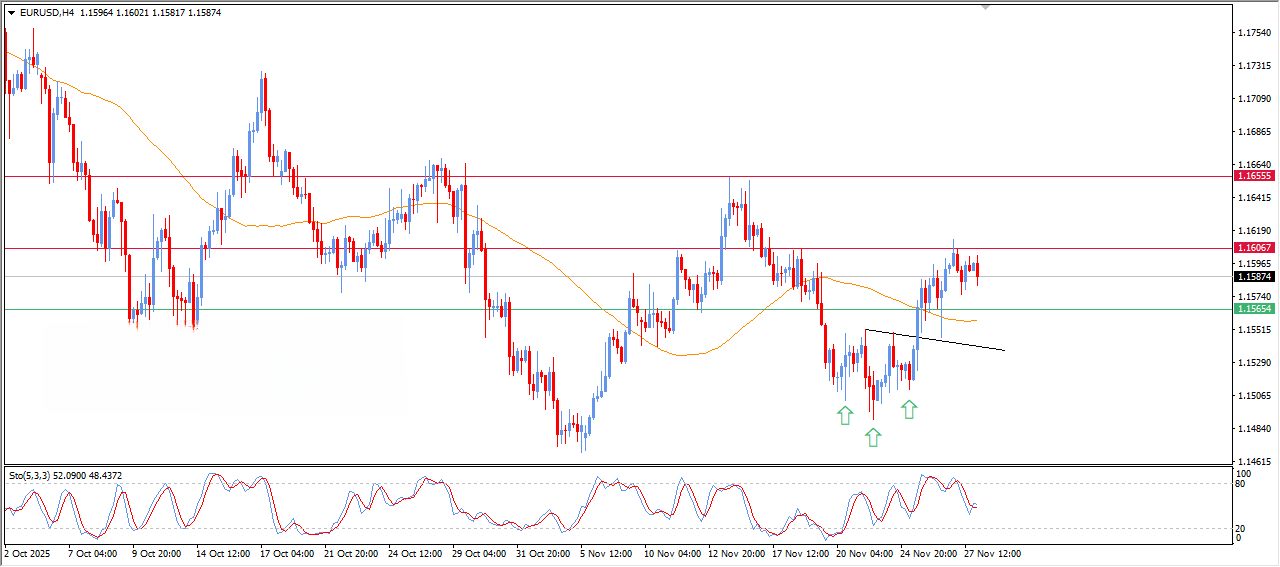Select the lowest middle green up arrow
Image resolution: width=1280 pixels, height=567 pixels.
873,436
